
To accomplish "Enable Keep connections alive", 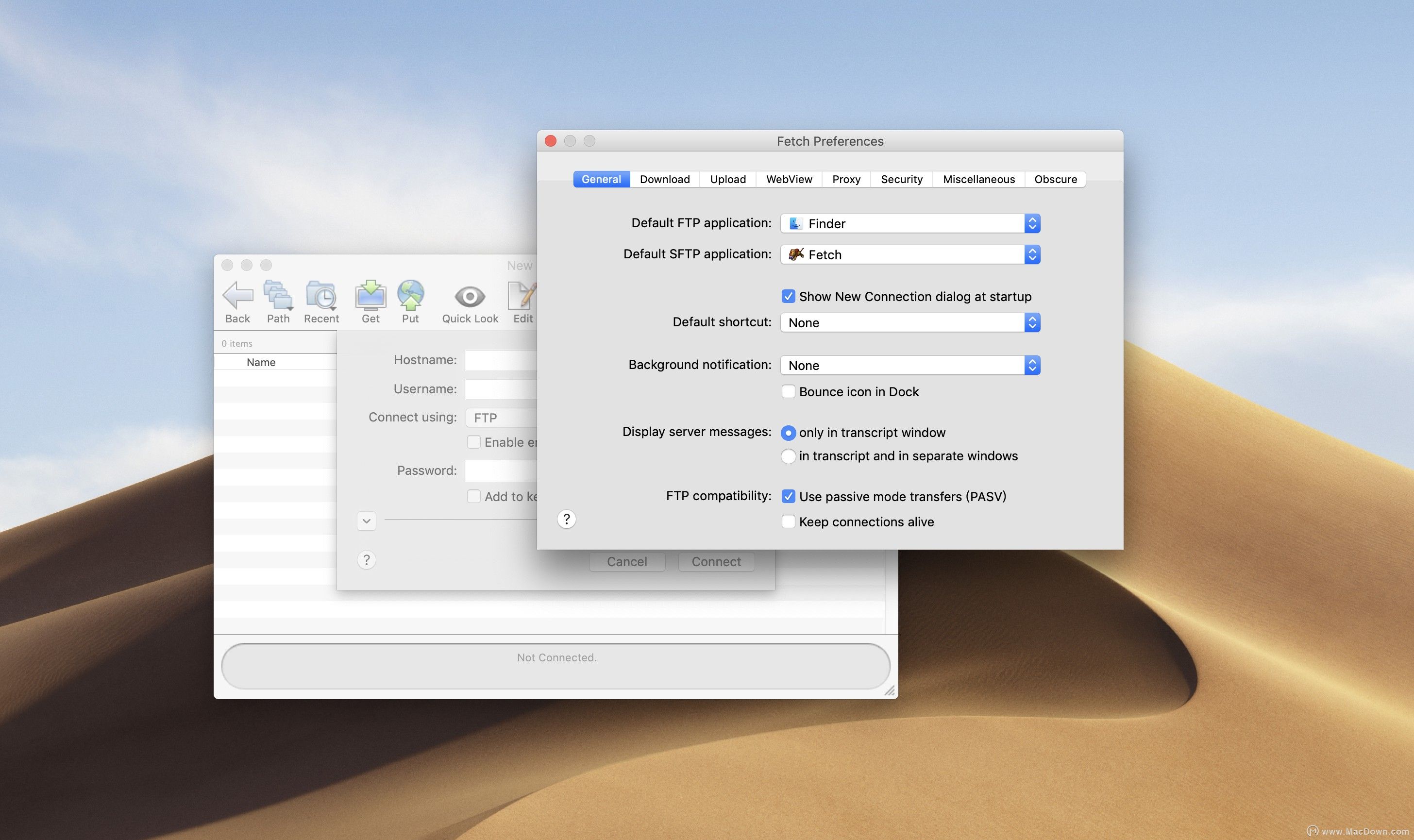I will click(788, 521).
